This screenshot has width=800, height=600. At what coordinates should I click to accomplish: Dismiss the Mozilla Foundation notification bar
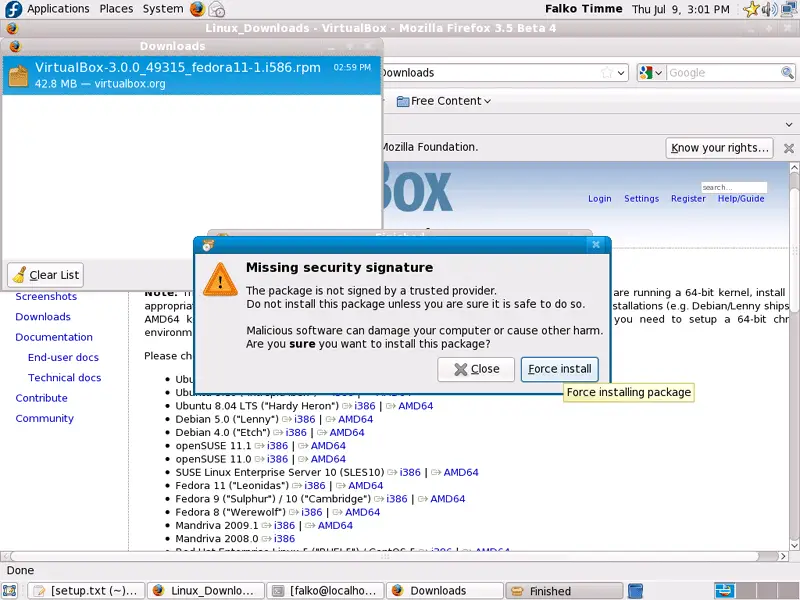789,148
